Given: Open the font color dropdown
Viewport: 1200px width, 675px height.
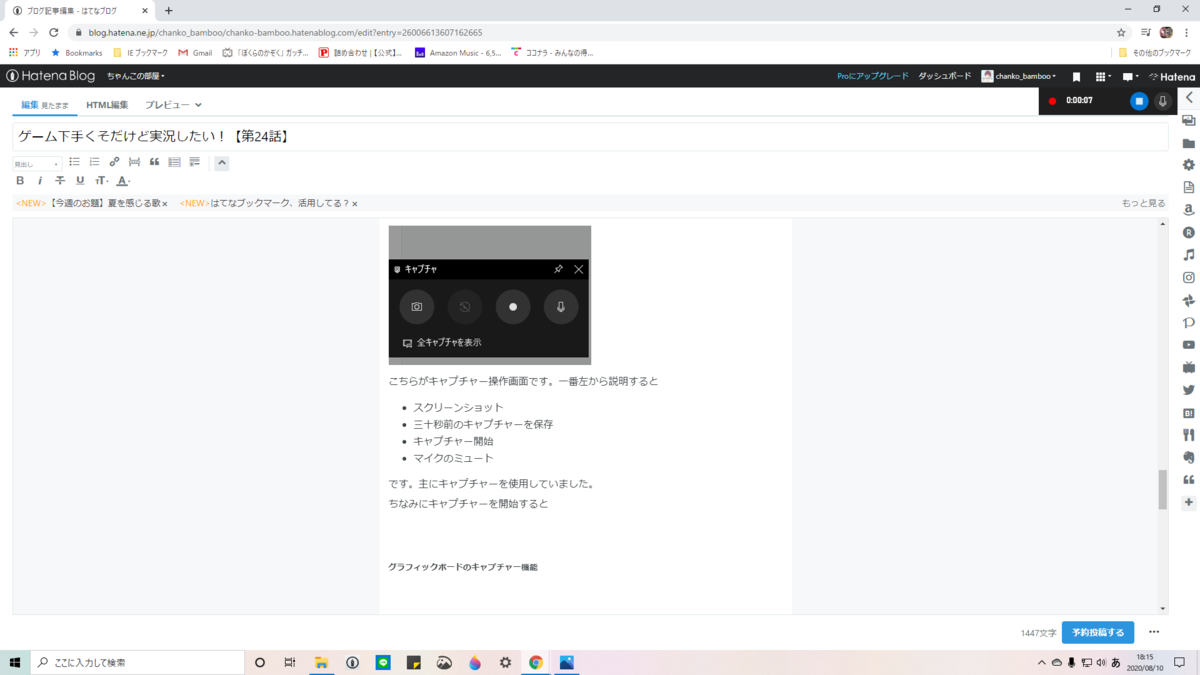Looking at the screenshot, I should (123, 181).
